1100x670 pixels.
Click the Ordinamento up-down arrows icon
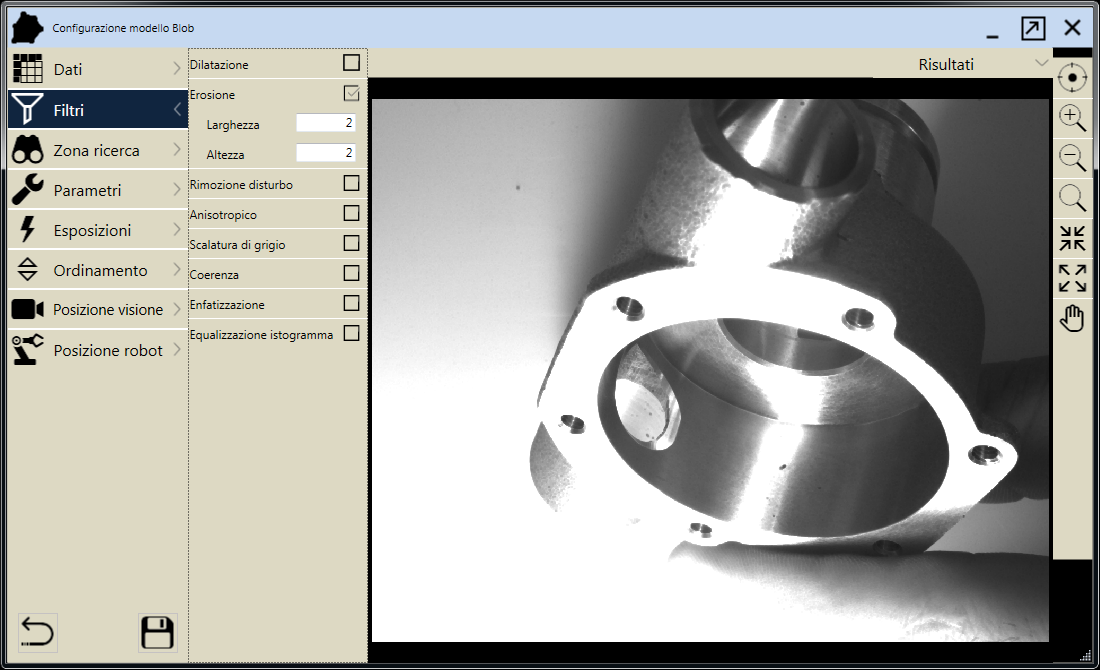tap(27, 269)
